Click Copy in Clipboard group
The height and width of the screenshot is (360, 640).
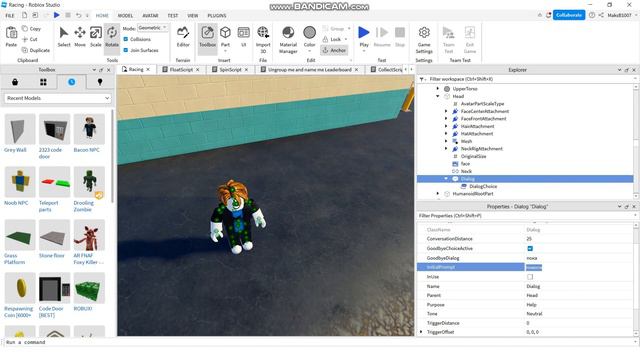[31, 29]
